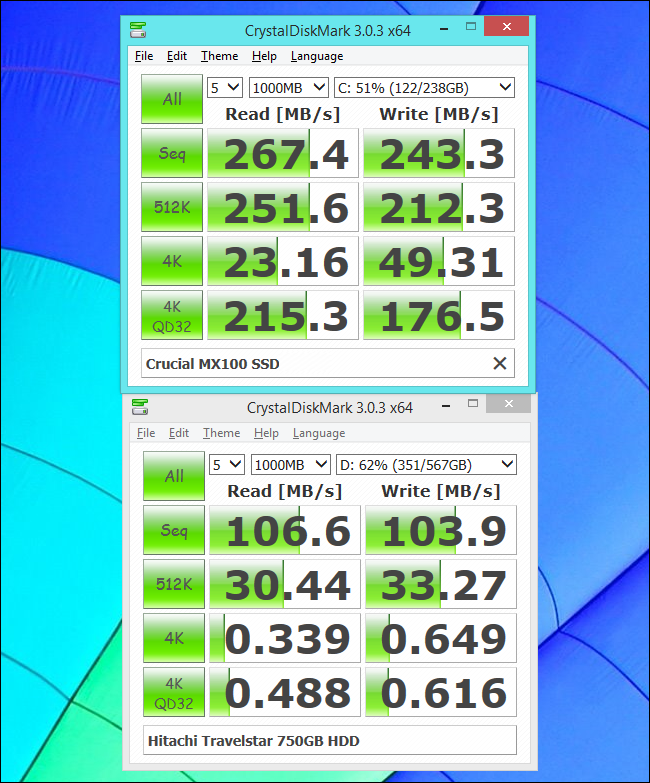Minimize the lower CrystalDiskMark window

(446, 405)
